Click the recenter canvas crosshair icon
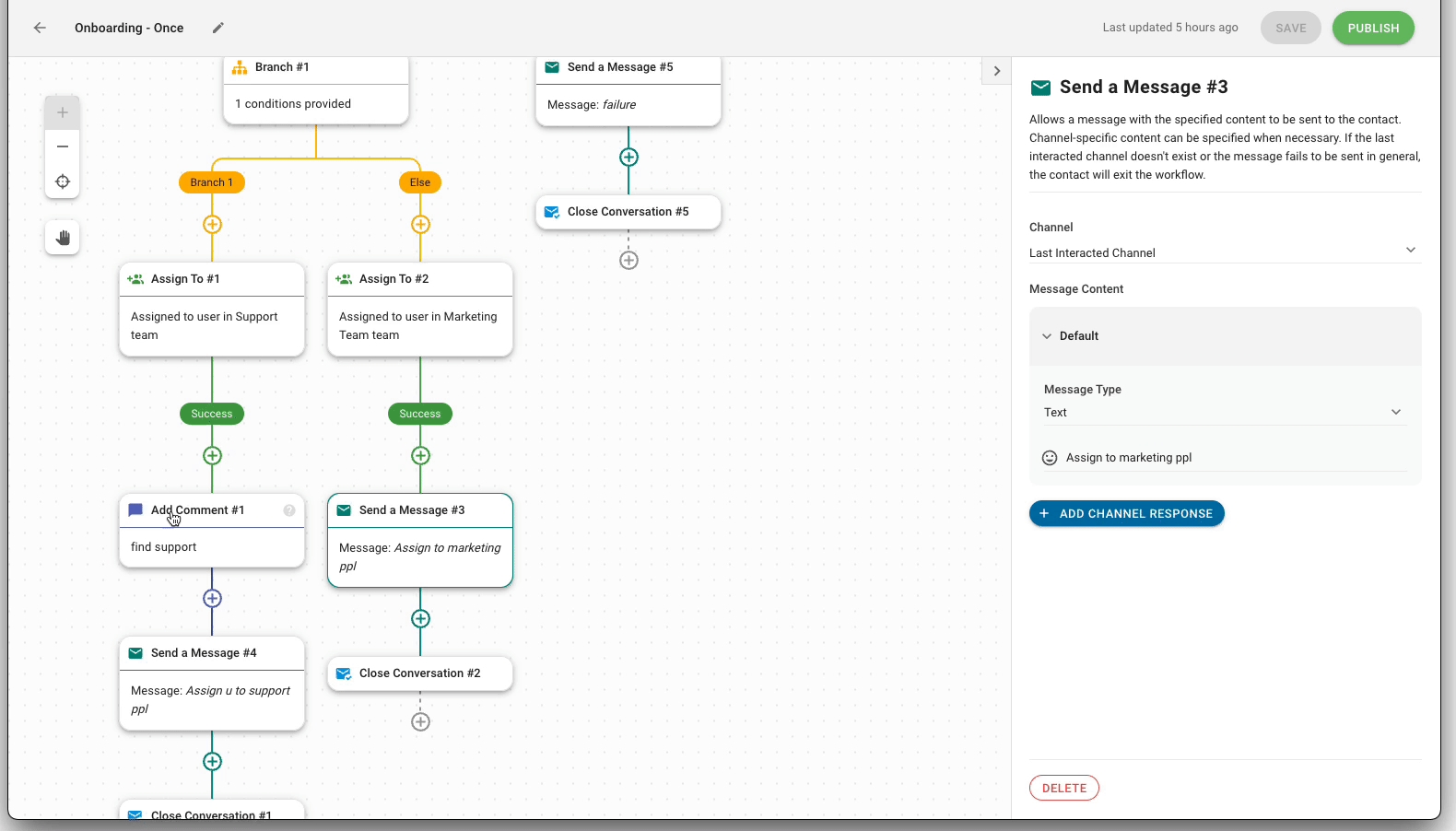 (x=63, y=181)
